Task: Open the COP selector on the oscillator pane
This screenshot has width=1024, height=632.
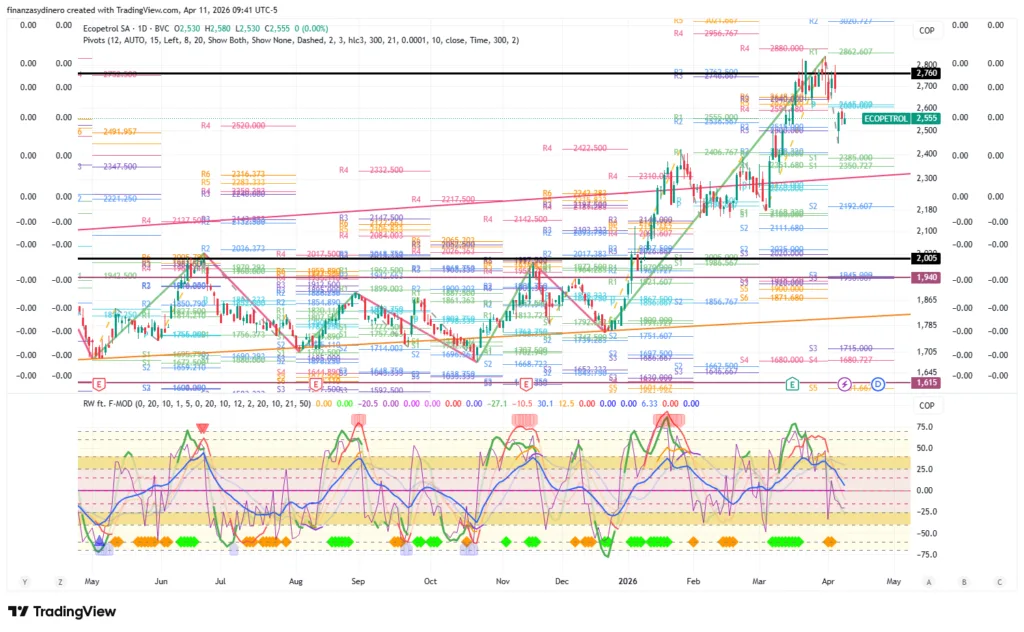Action: (x=926, y=406)
